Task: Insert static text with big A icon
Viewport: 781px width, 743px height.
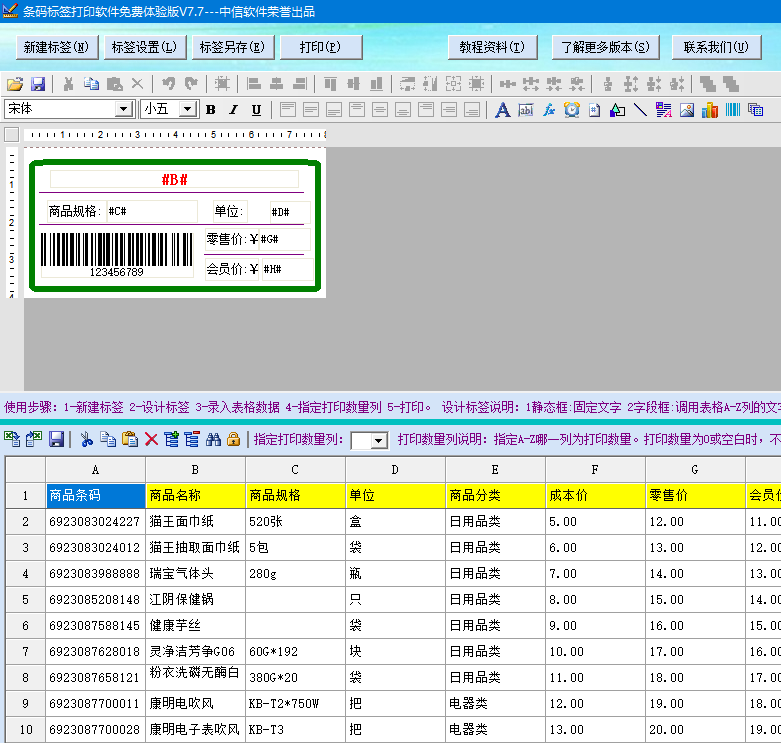Action: click(502, 110)
